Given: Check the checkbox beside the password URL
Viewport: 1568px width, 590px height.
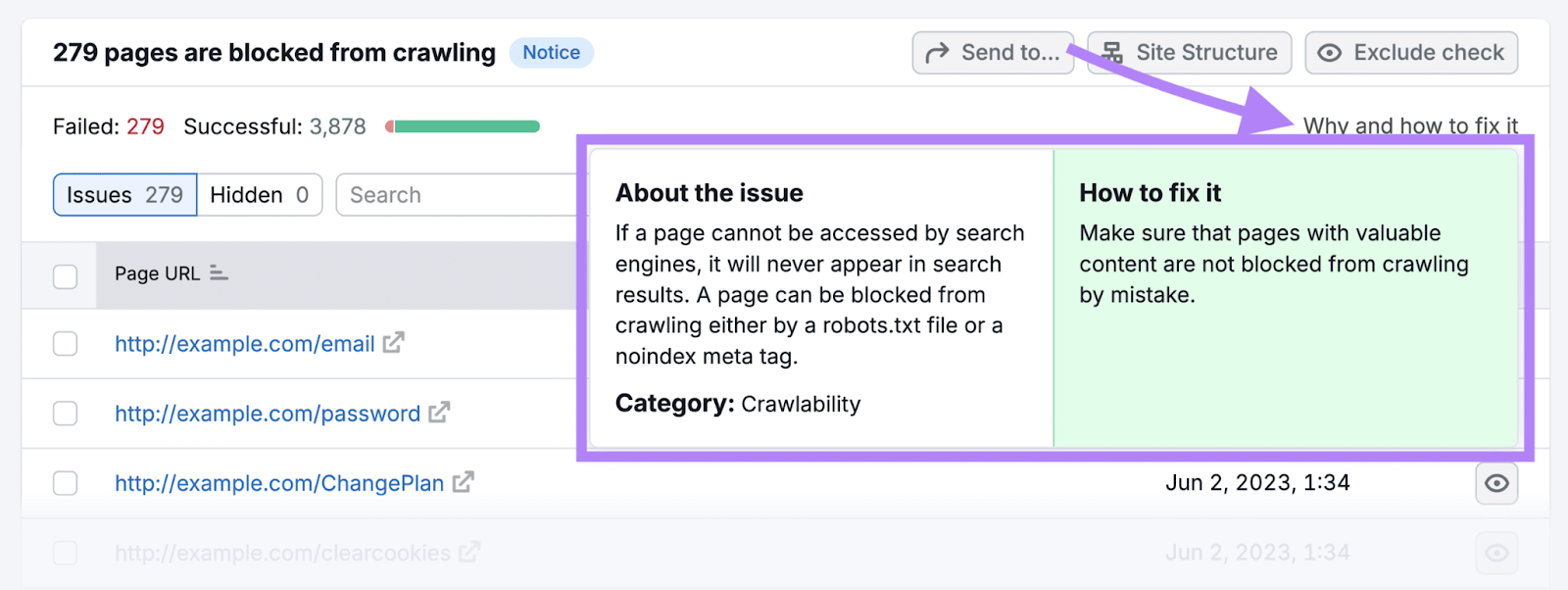Looking at the screenshot, I should (65, 413).
